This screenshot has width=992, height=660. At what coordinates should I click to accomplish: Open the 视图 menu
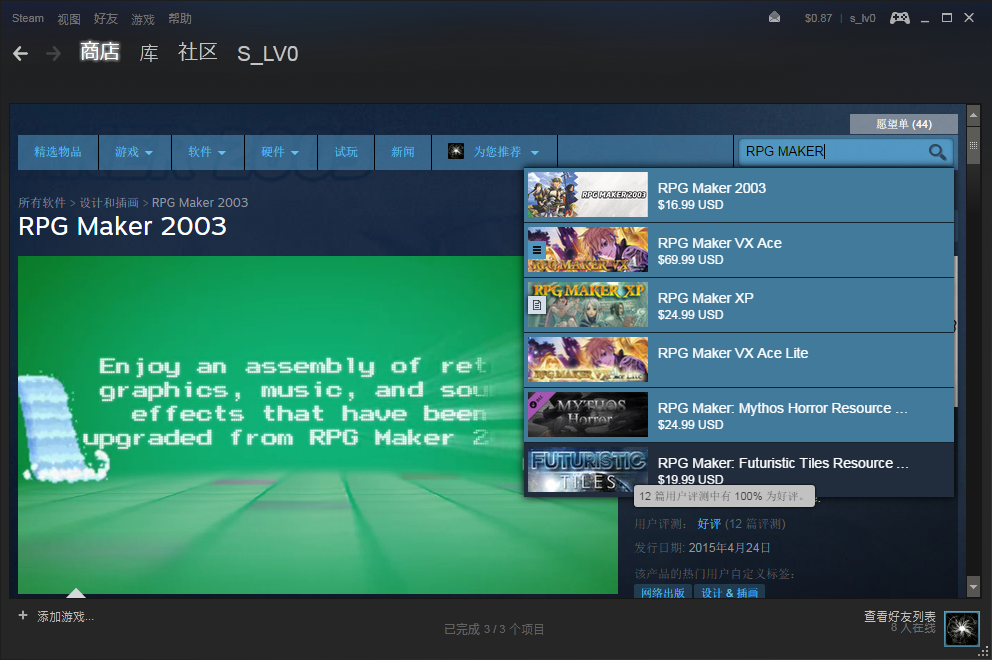point(69,19)
